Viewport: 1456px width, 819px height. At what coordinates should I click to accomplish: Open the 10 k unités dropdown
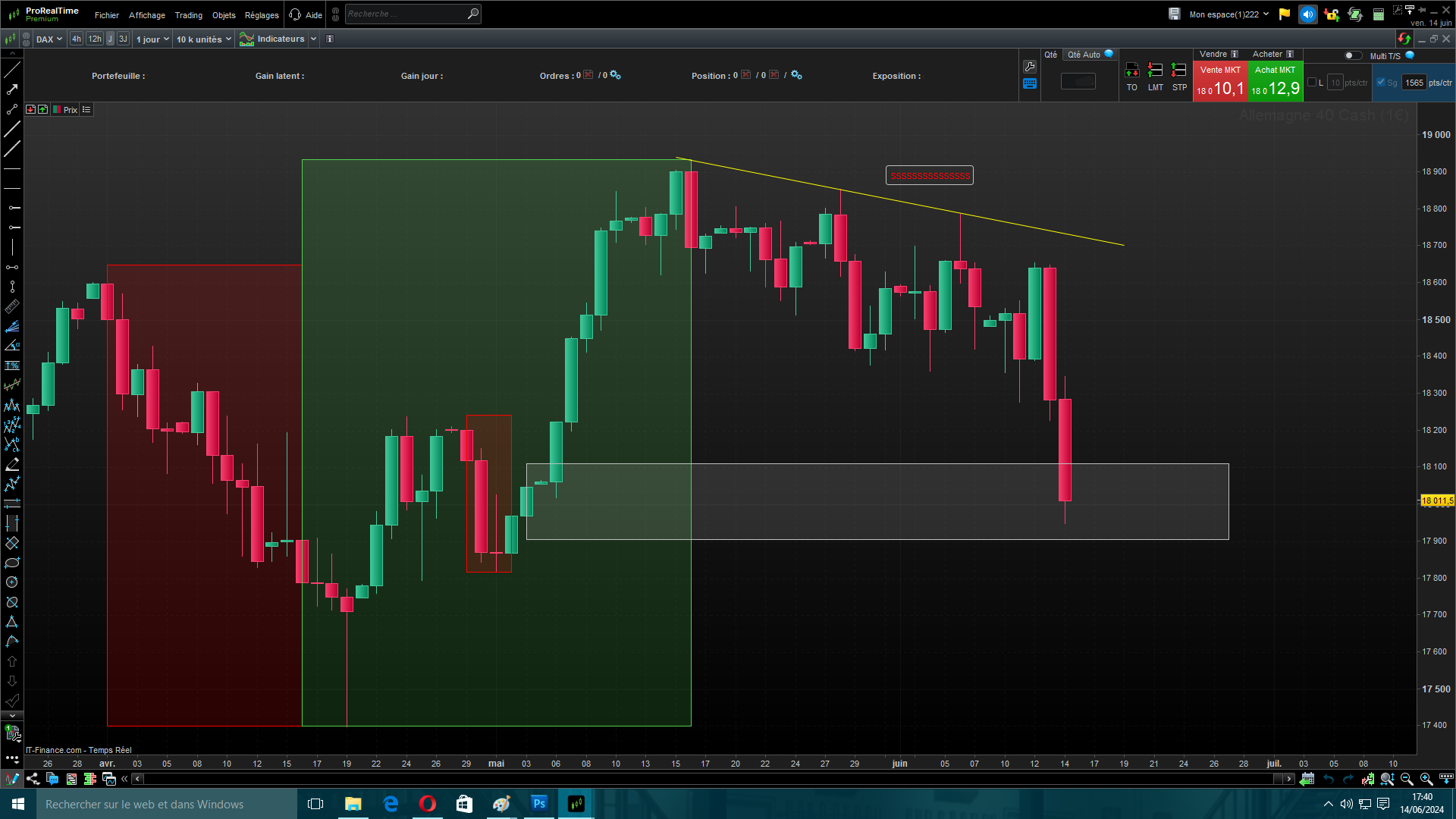pos(203,39)
